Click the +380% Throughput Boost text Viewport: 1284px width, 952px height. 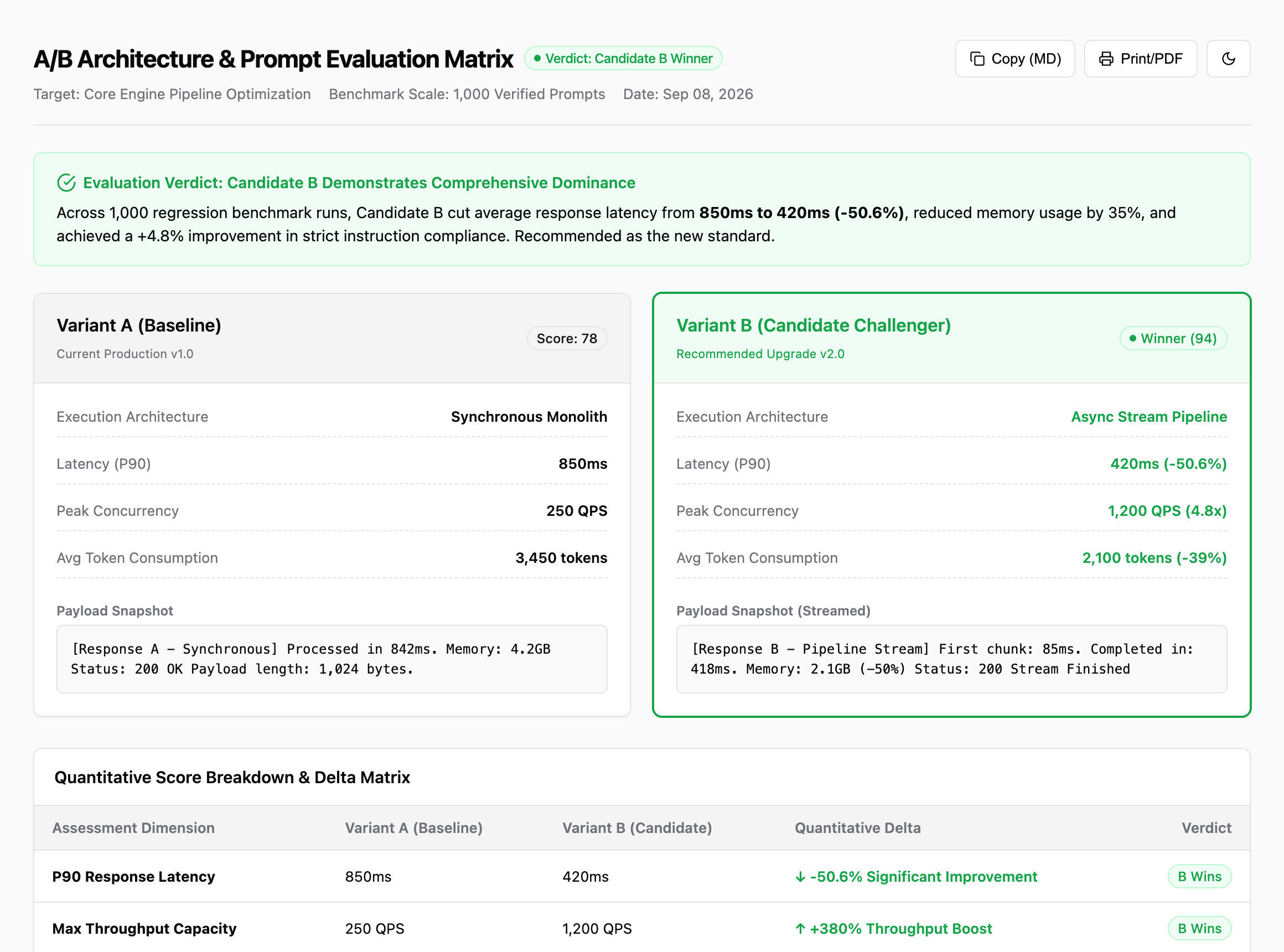coord(901,928)
